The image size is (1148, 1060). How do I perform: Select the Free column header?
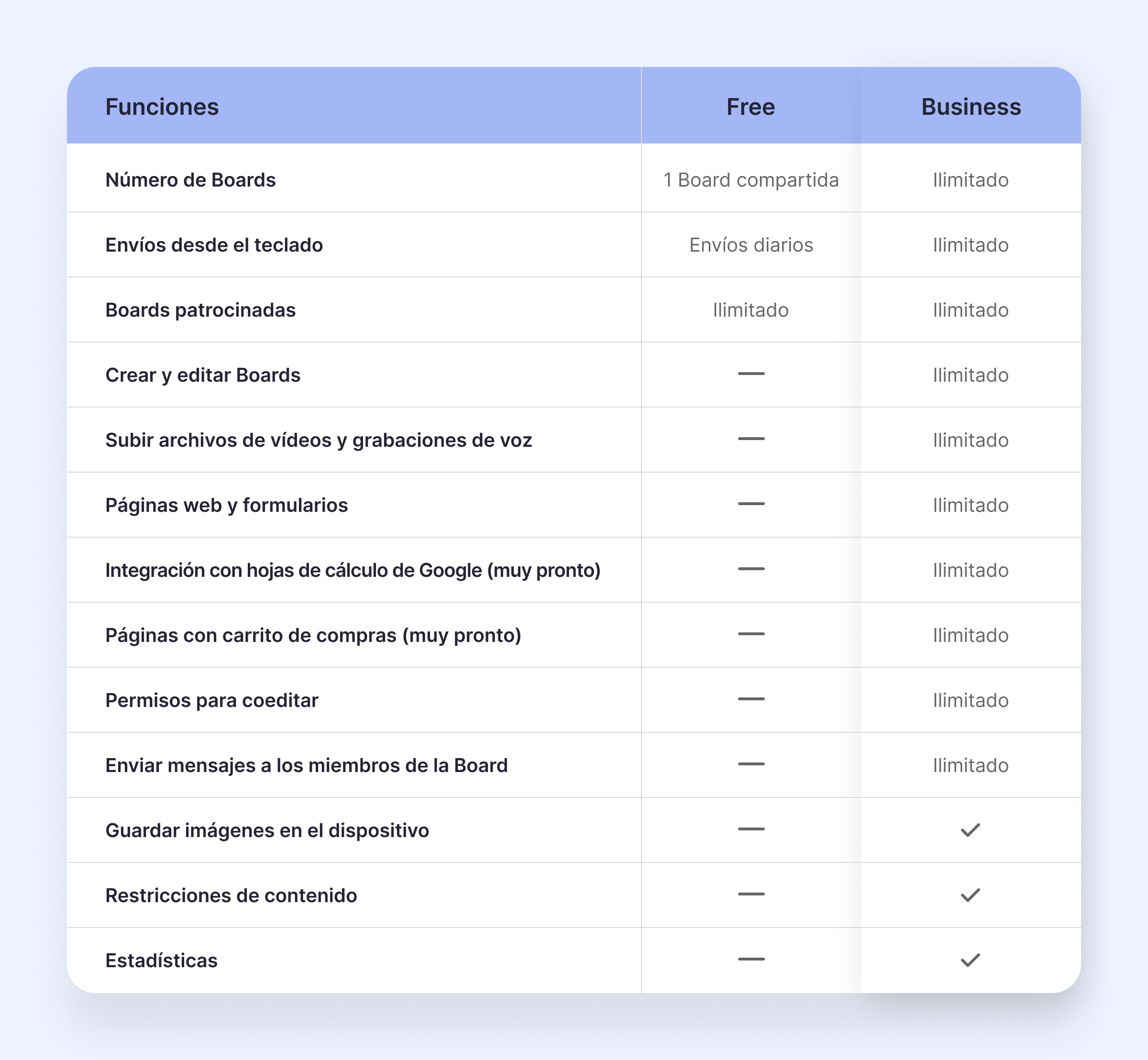coord(751,107)
